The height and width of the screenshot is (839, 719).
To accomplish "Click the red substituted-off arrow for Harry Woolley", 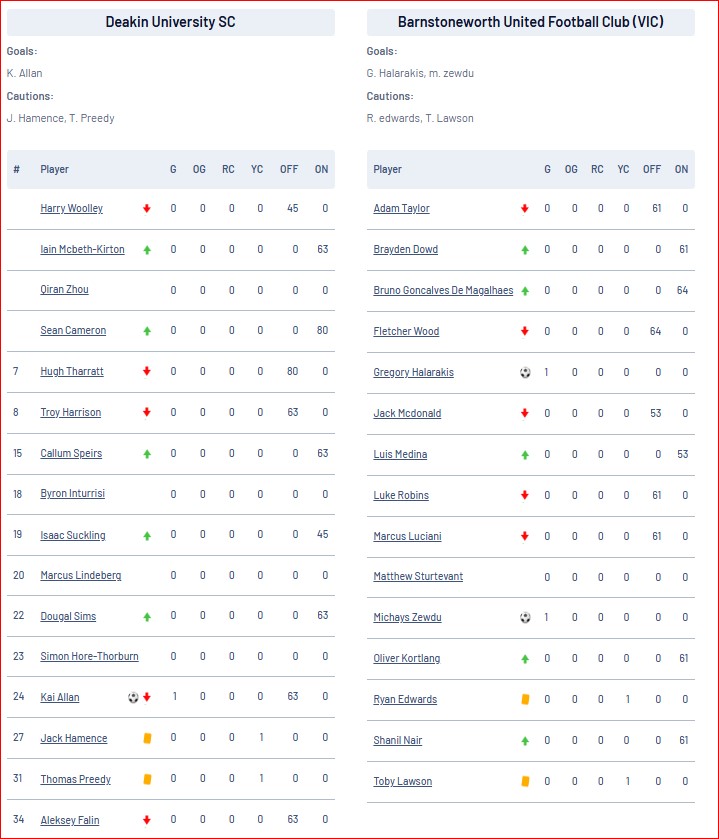I will coord(147,209).
